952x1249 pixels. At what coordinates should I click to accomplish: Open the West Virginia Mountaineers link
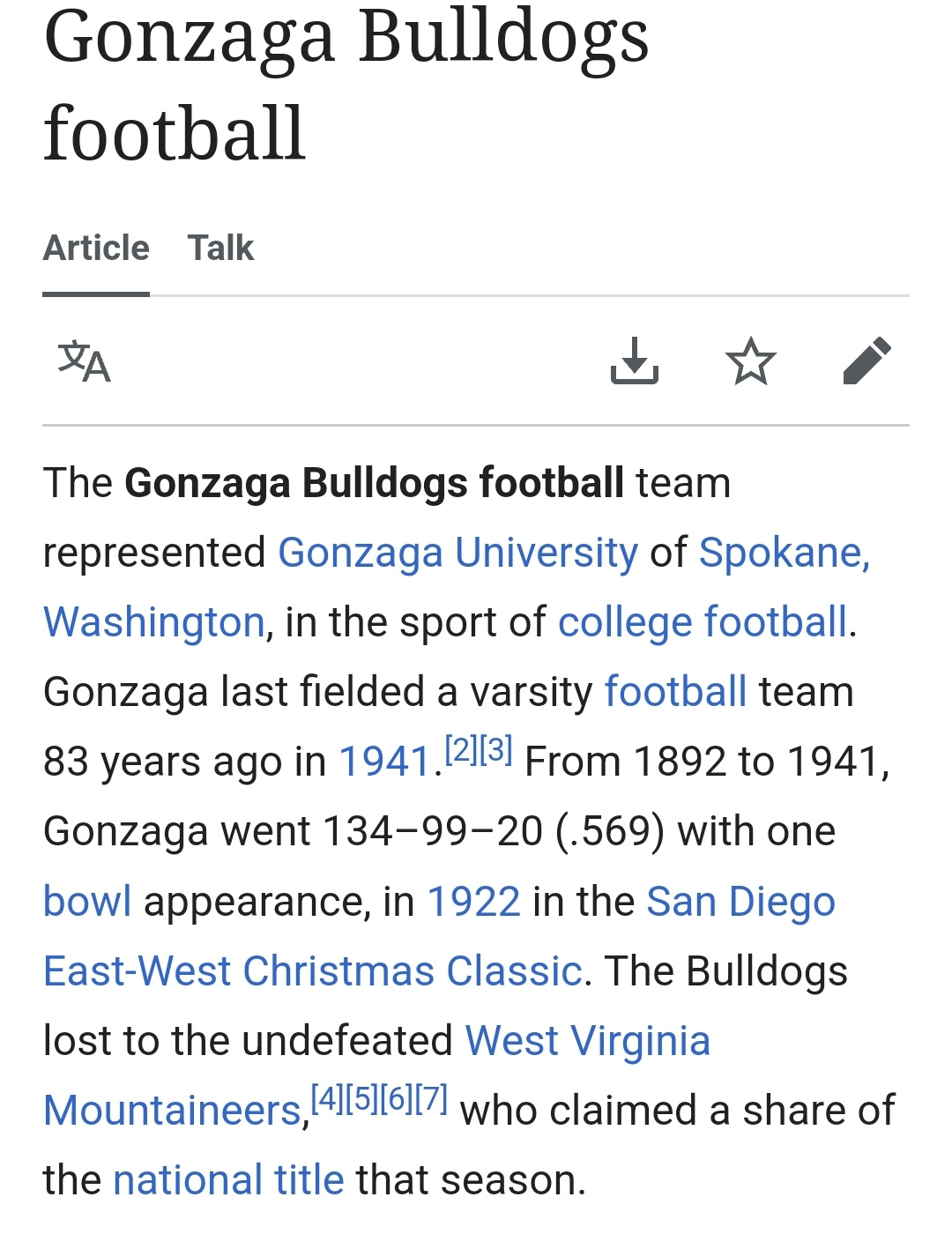coord(588,1040)
